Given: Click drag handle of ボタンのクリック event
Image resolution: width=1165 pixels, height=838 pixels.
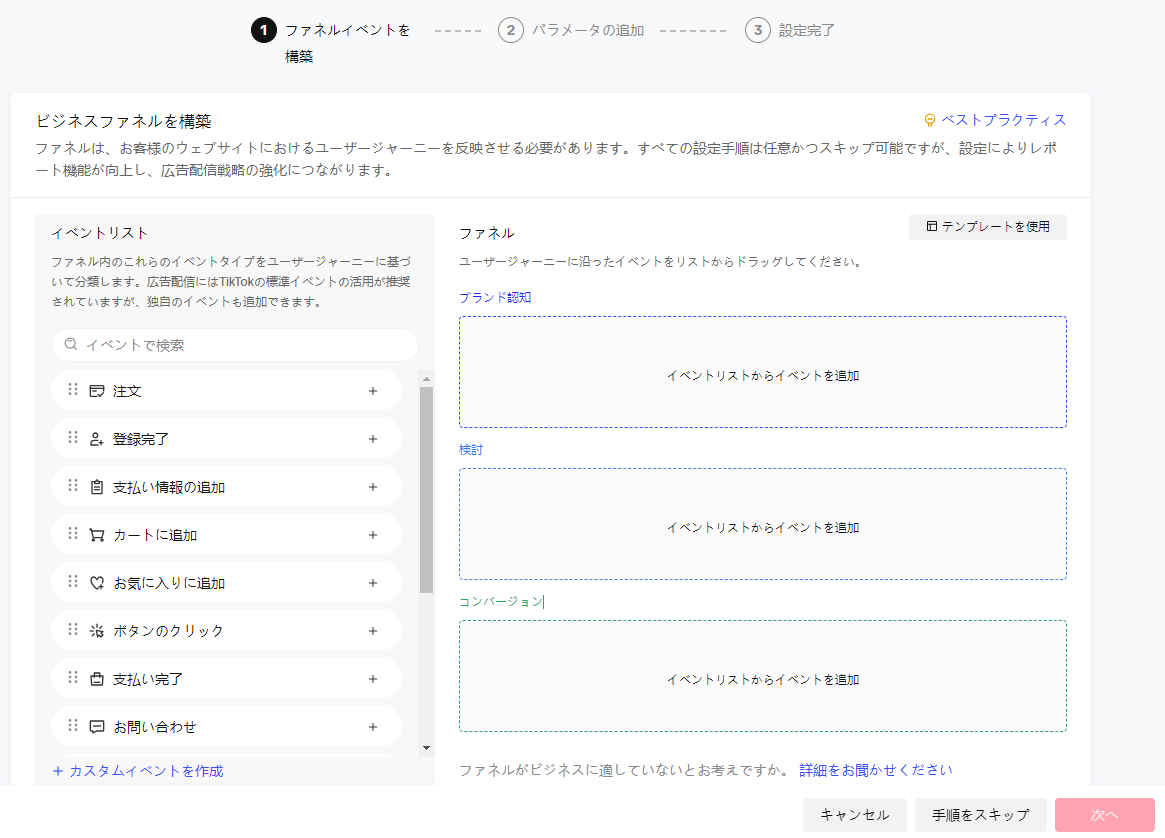Looking at the screenshot, I should (72, 630).
